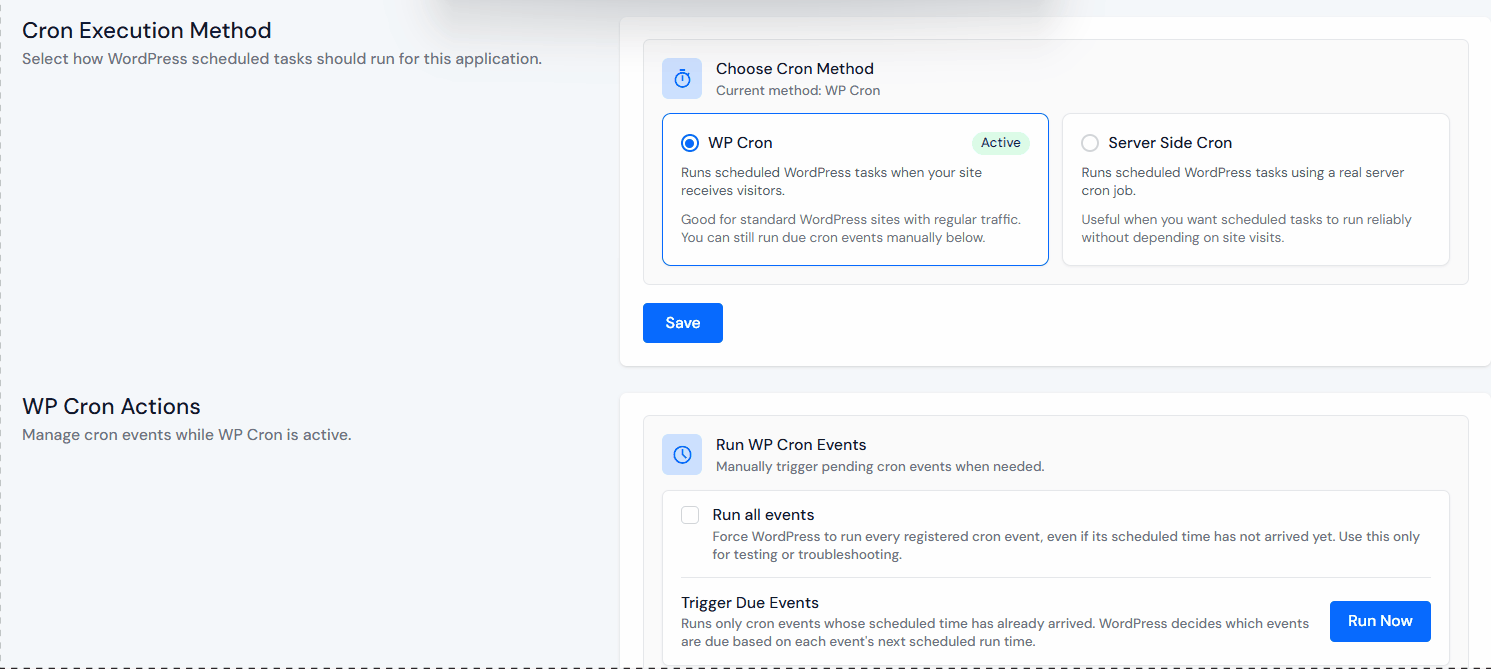Click the Trigger Due Events label
The width and height of the screenshot is (1491, 669).
point(750,603)
